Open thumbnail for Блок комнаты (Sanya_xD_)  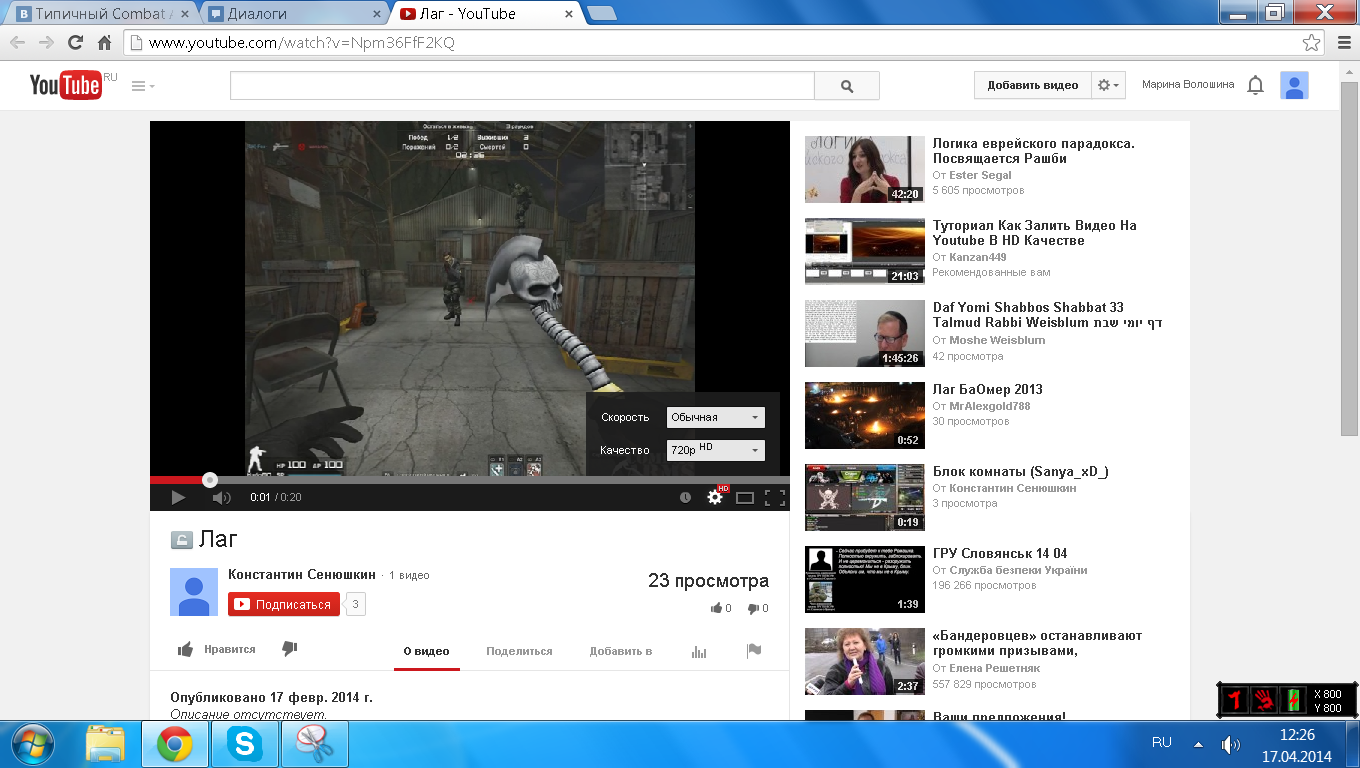click(865, 498)
